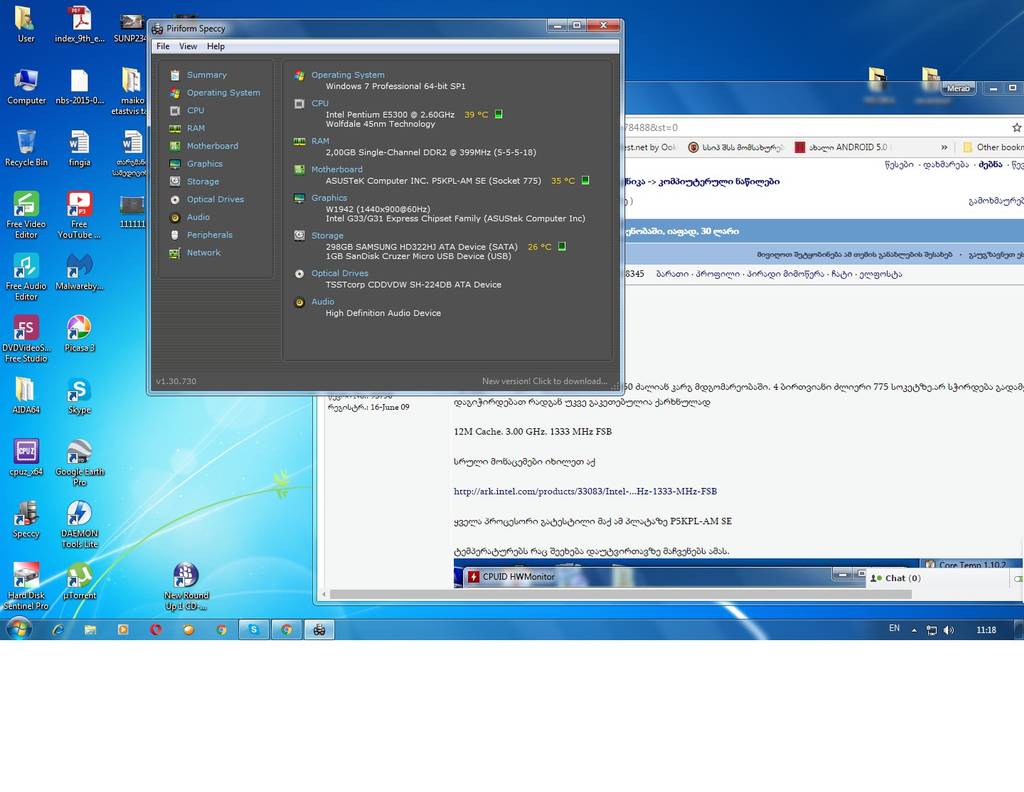Image resolution: width=1024 pixels, height=792 pixels.
Task: Select Operating System in Speccy sidebar
Action: tap(223, 93)
